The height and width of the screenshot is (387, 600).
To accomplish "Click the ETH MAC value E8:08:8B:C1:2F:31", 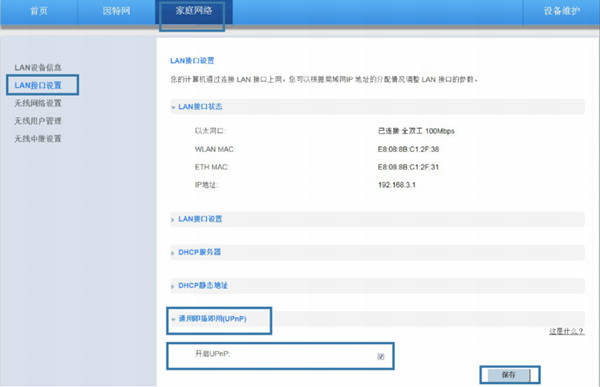I will pyautogui.click(x=408, y=167).
